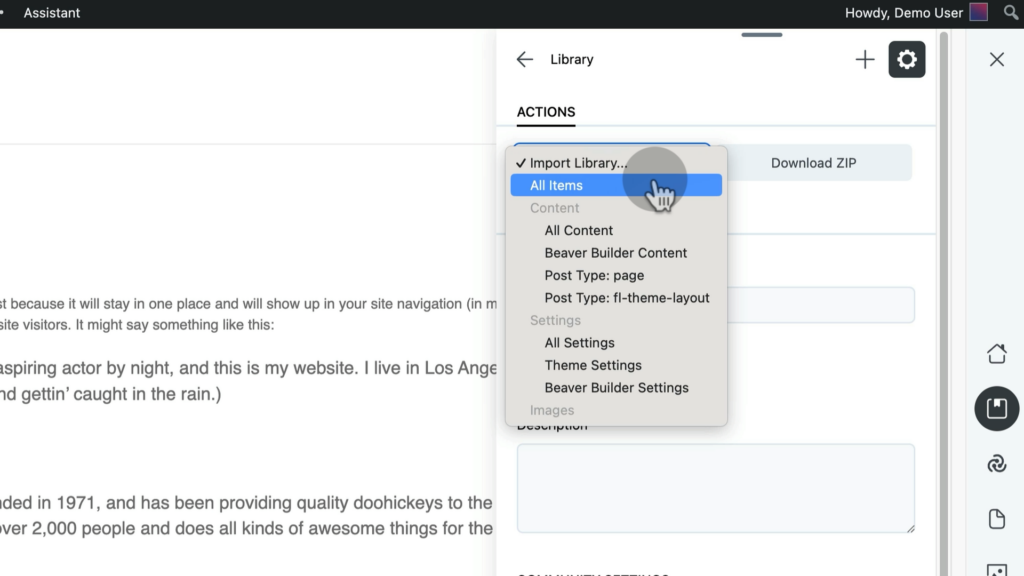The image size is (1024, 576).
Task: Open the Content page icon in sidebar
Action: [x=996, y=519]
